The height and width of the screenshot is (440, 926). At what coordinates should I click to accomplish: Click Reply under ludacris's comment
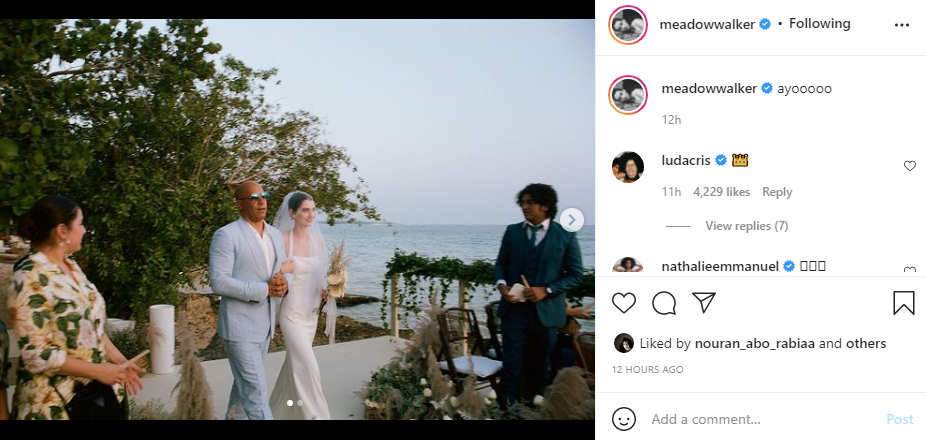tap(777, 192)
